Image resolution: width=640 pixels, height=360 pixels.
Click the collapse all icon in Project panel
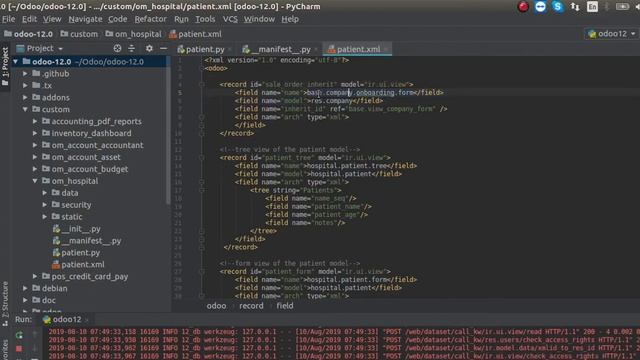[x=131, y=49]
